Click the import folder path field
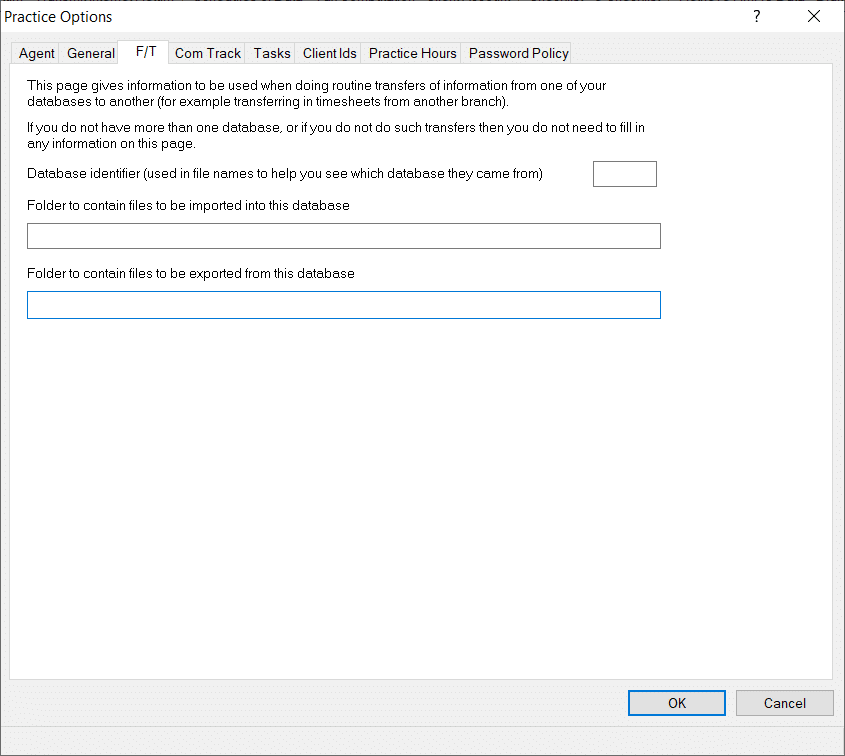Screen dimensions: 845x756 coord(344,236)
